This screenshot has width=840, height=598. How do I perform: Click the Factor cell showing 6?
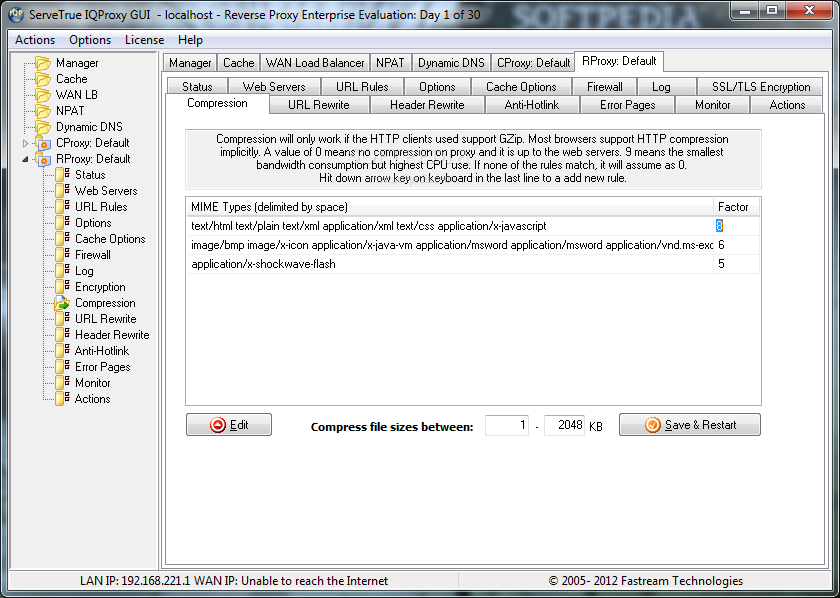coord(736,245)
